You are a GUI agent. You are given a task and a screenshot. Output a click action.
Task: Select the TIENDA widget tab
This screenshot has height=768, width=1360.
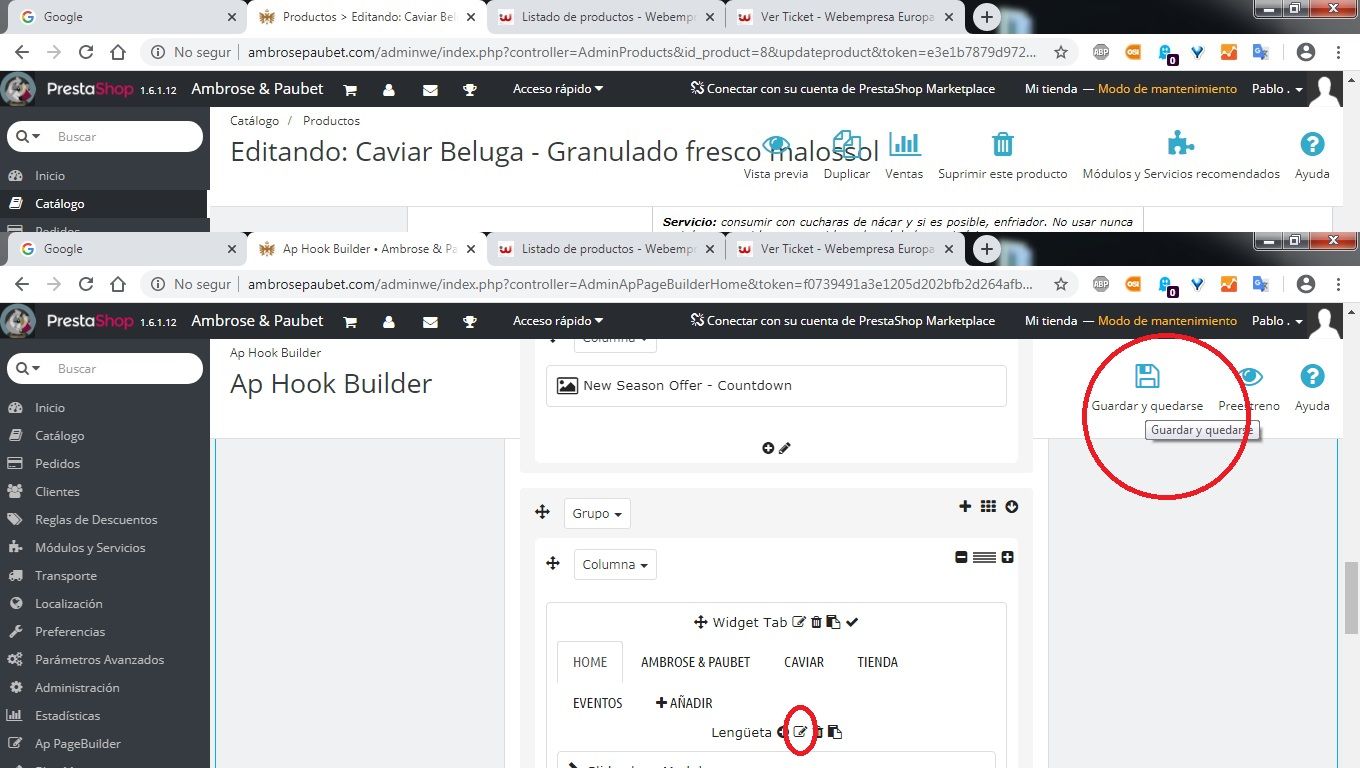pos(877,662)
